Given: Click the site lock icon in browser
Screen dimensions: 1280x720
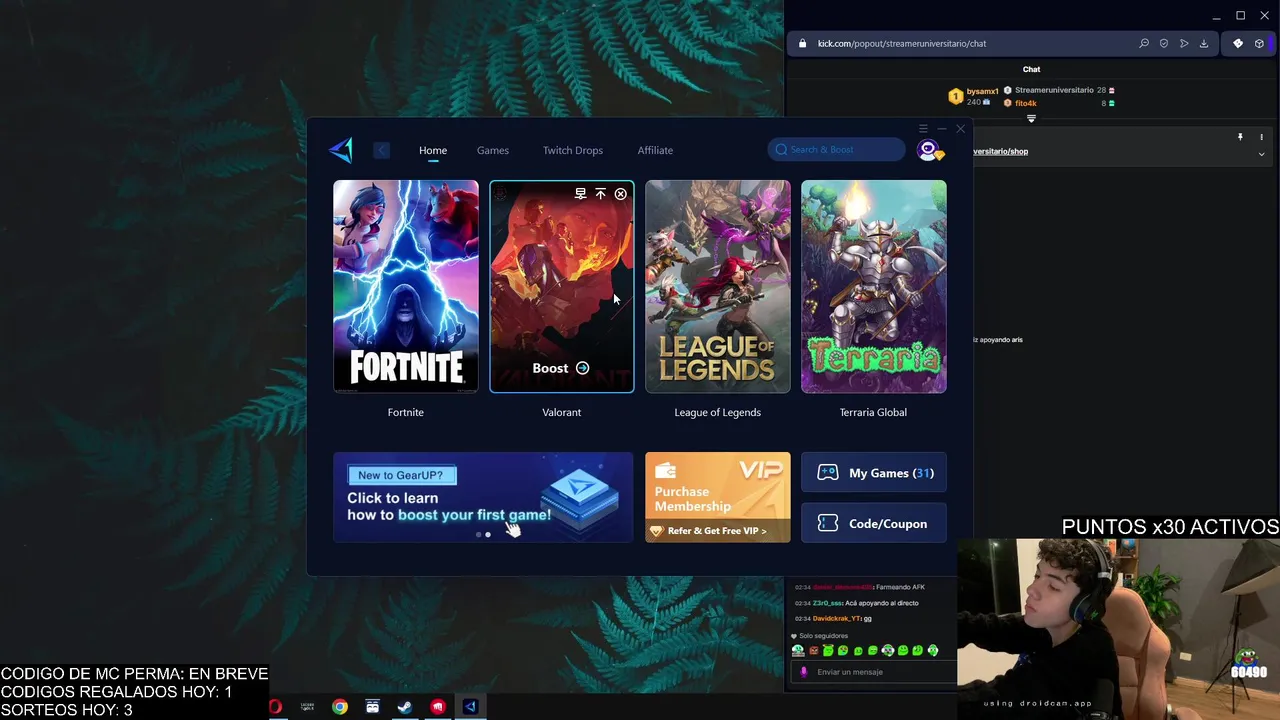Looking at the screenshot, I should pyautogui.click(x=802, y=44).
